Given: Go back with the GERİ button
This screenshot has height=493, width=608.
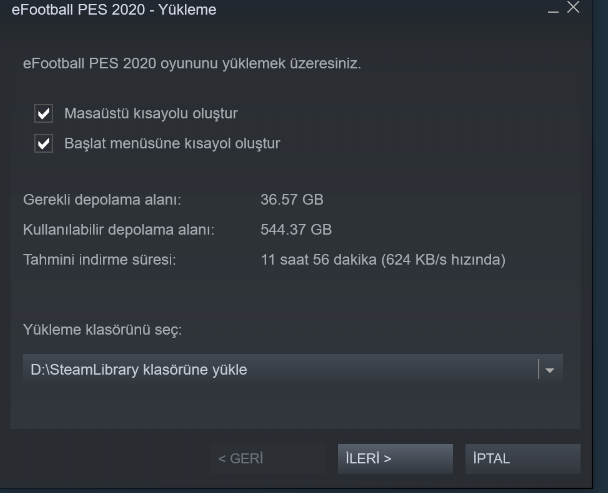Looking at the screenshot, I should coord(268,458).
